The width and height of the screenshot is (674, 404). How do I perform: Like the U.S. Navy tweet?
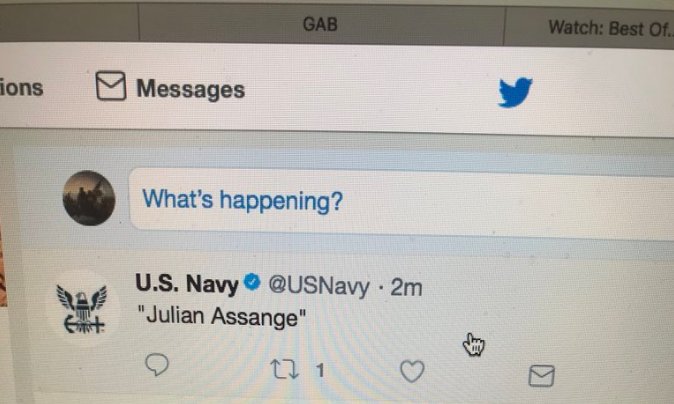[x=412, y=372]
